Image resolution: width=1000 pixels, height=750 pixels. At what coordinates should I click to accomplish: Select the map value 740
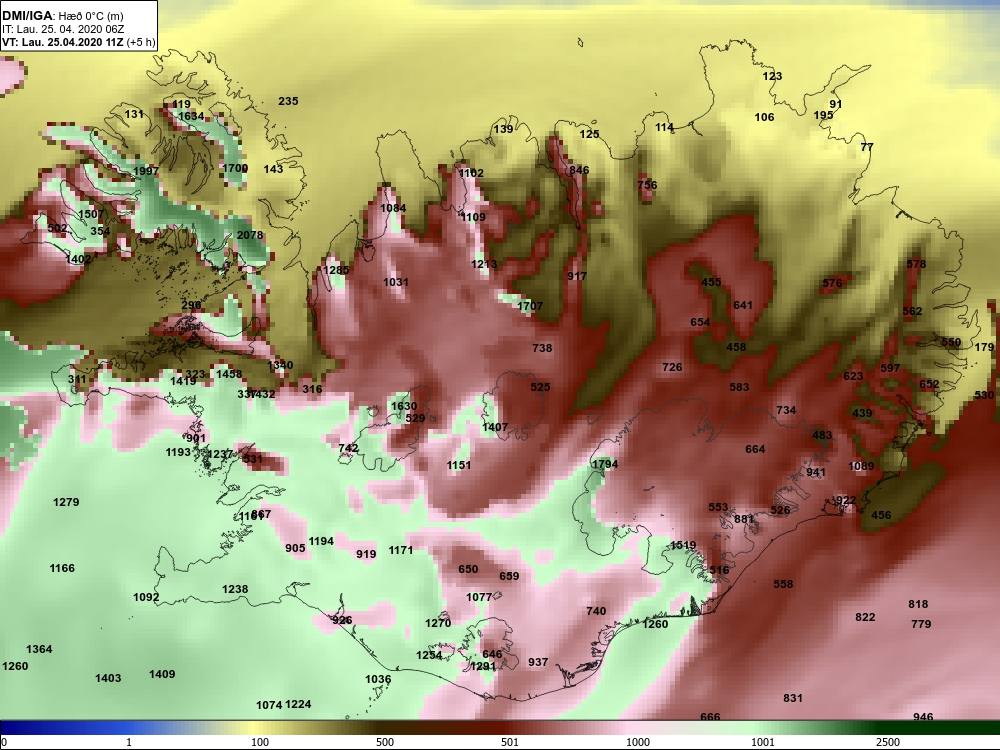(x=596, y=610)
